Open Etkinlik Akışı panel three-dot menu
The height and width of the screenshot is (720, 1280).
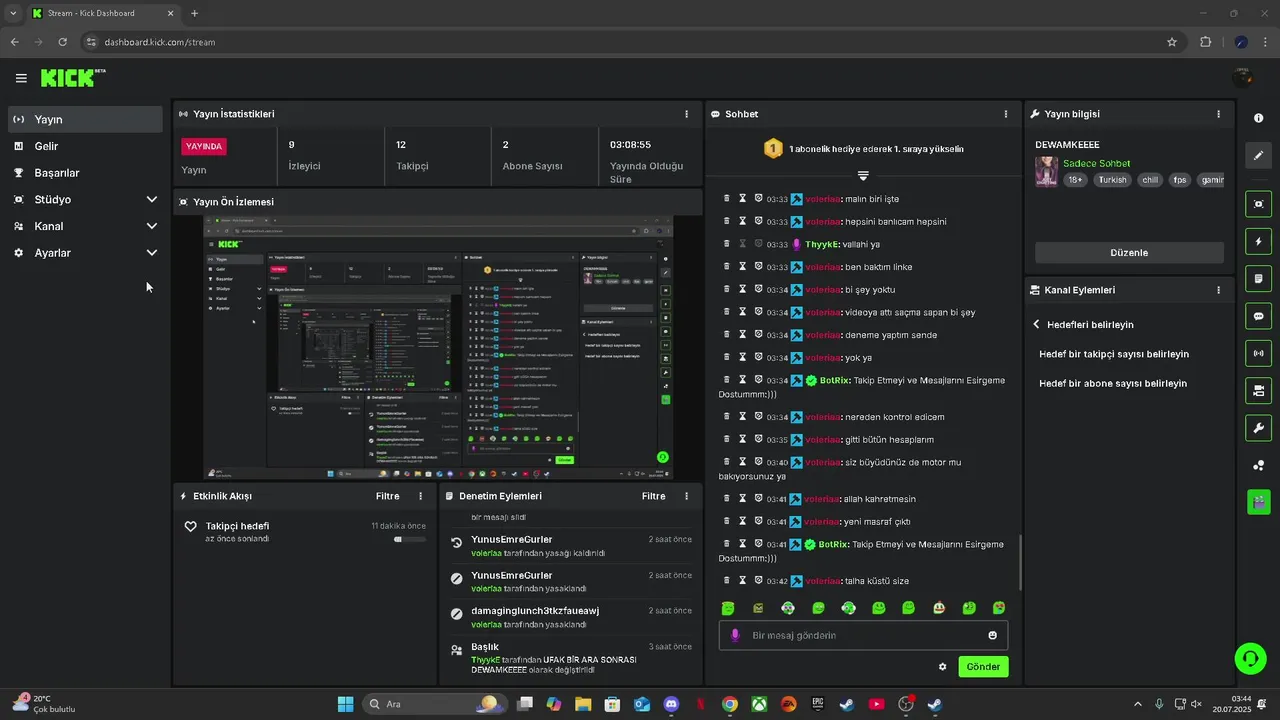[x=420, y=496]
